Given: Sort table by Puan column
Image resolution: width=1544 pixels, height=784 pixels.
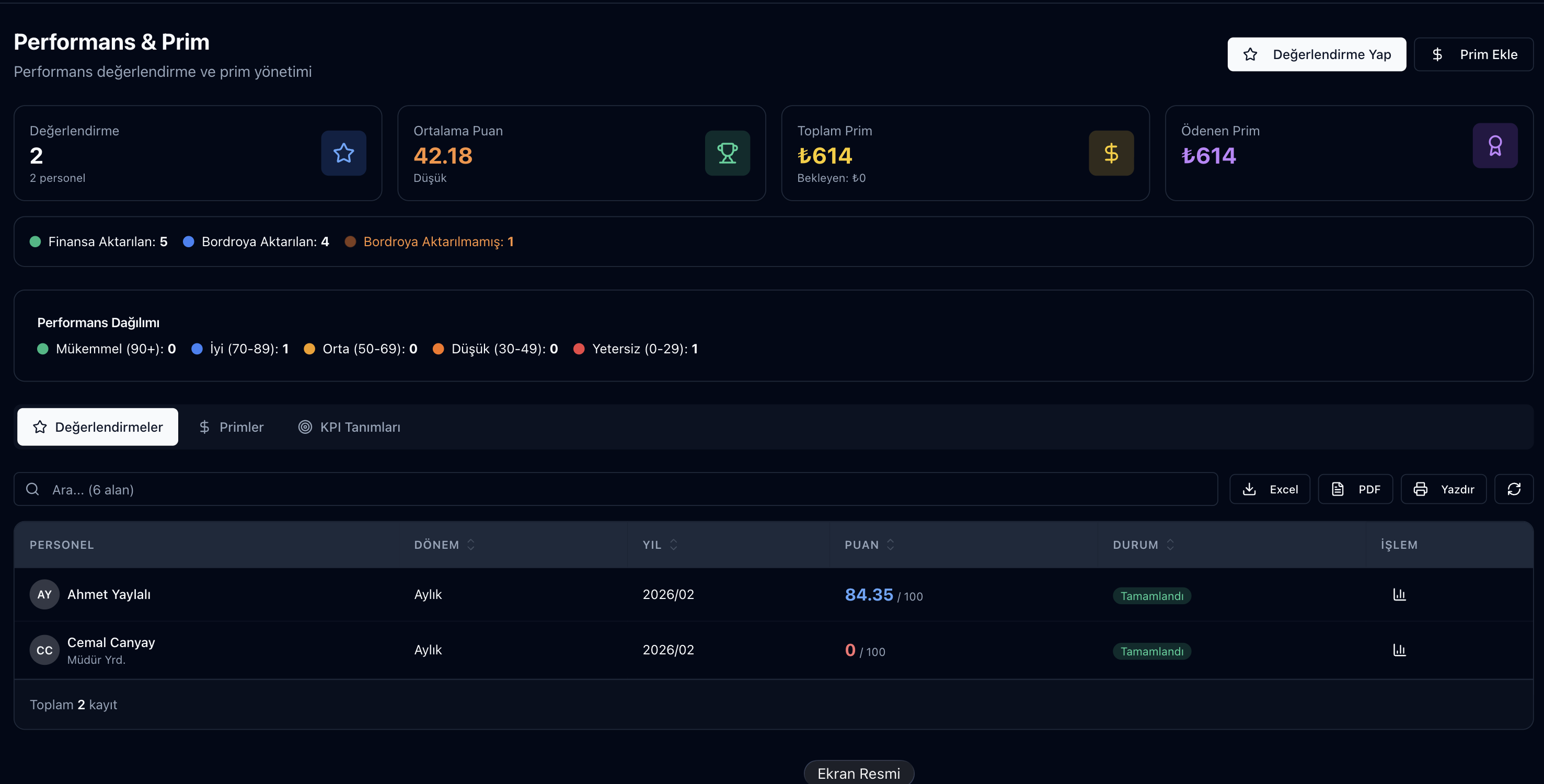Looking at the screenshot, I should coord(869,545).
